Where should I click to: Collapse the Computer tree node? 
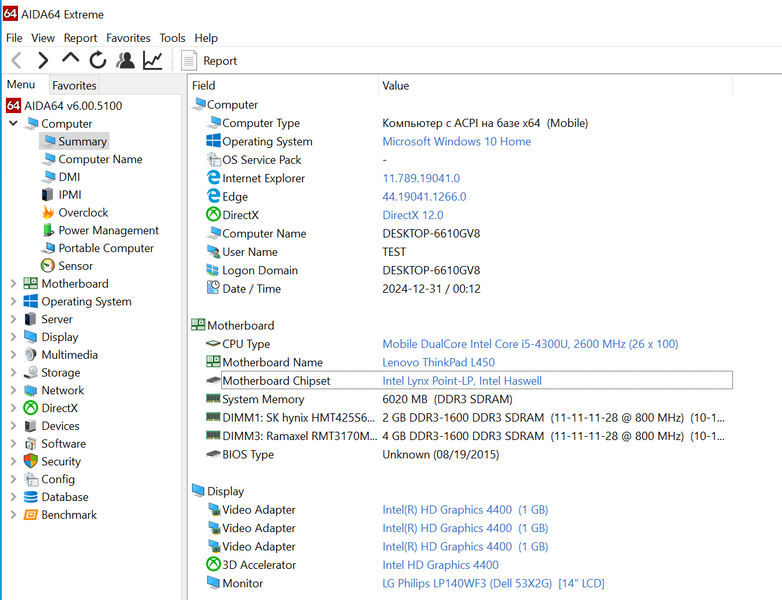tap(13, 123)
